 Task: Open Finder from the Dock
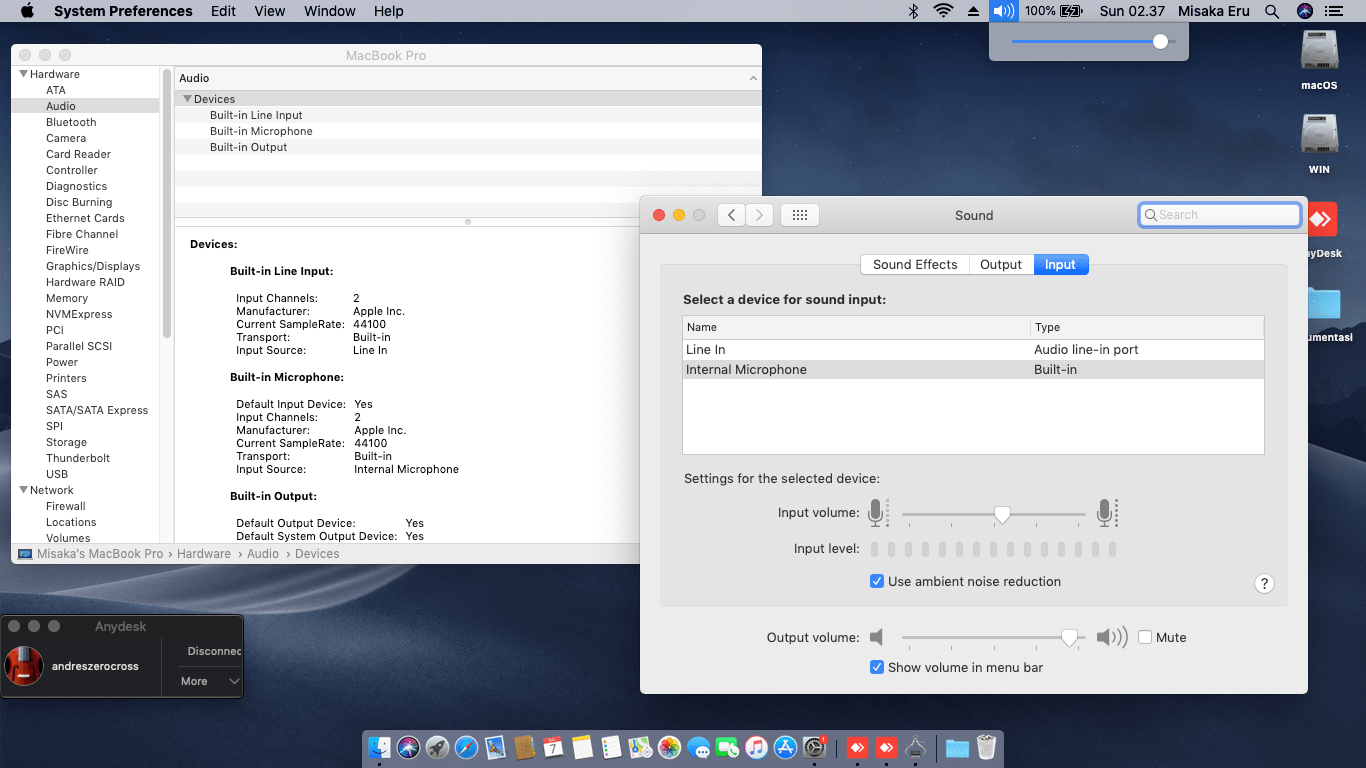point(379,747)
